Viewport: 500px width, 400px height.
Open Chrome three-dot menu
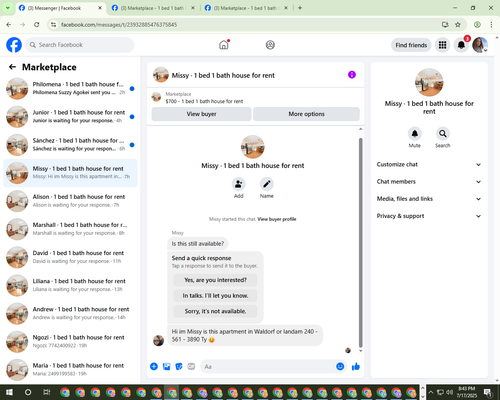click(x=491, y=24)
